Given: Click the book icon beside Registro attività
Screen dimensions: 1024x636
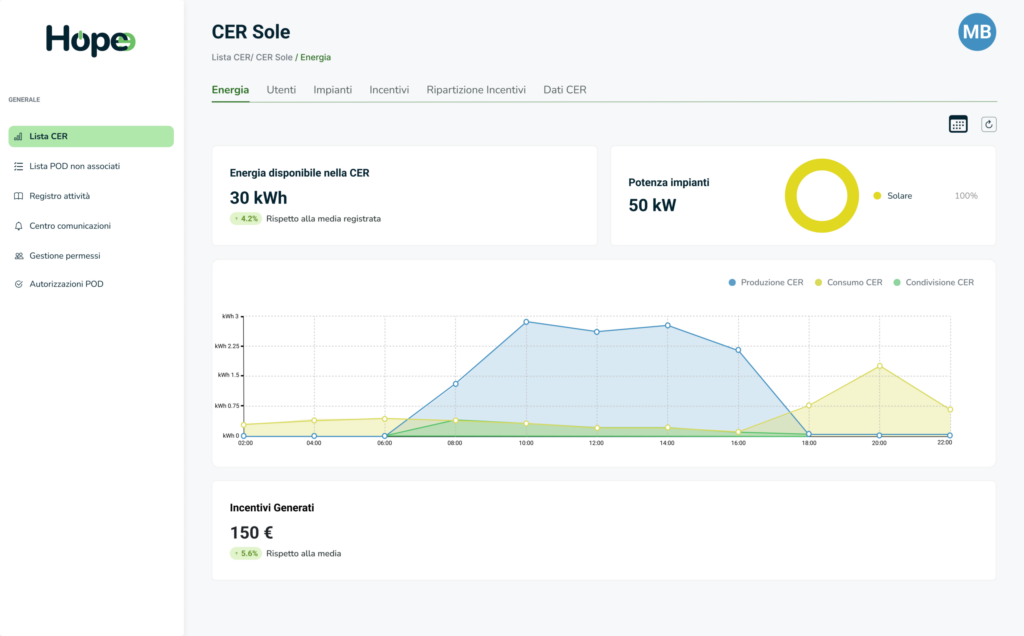Looking at the screenshot, I should point(19,196).
